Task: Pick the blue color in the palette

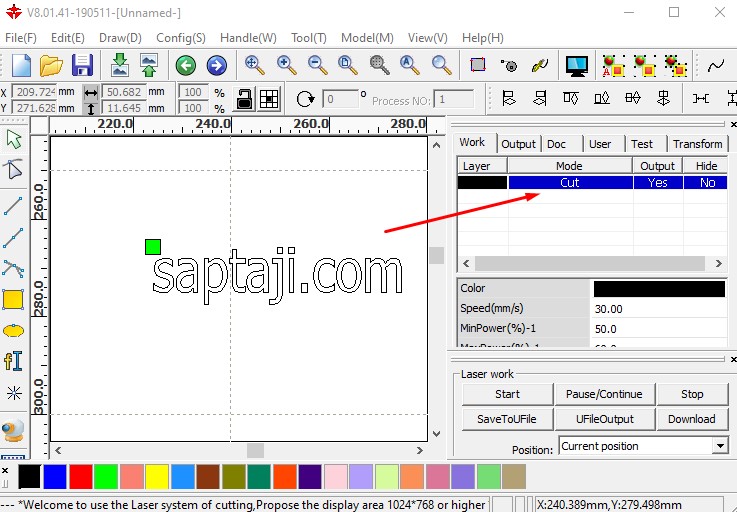Action: coord(55,477)
